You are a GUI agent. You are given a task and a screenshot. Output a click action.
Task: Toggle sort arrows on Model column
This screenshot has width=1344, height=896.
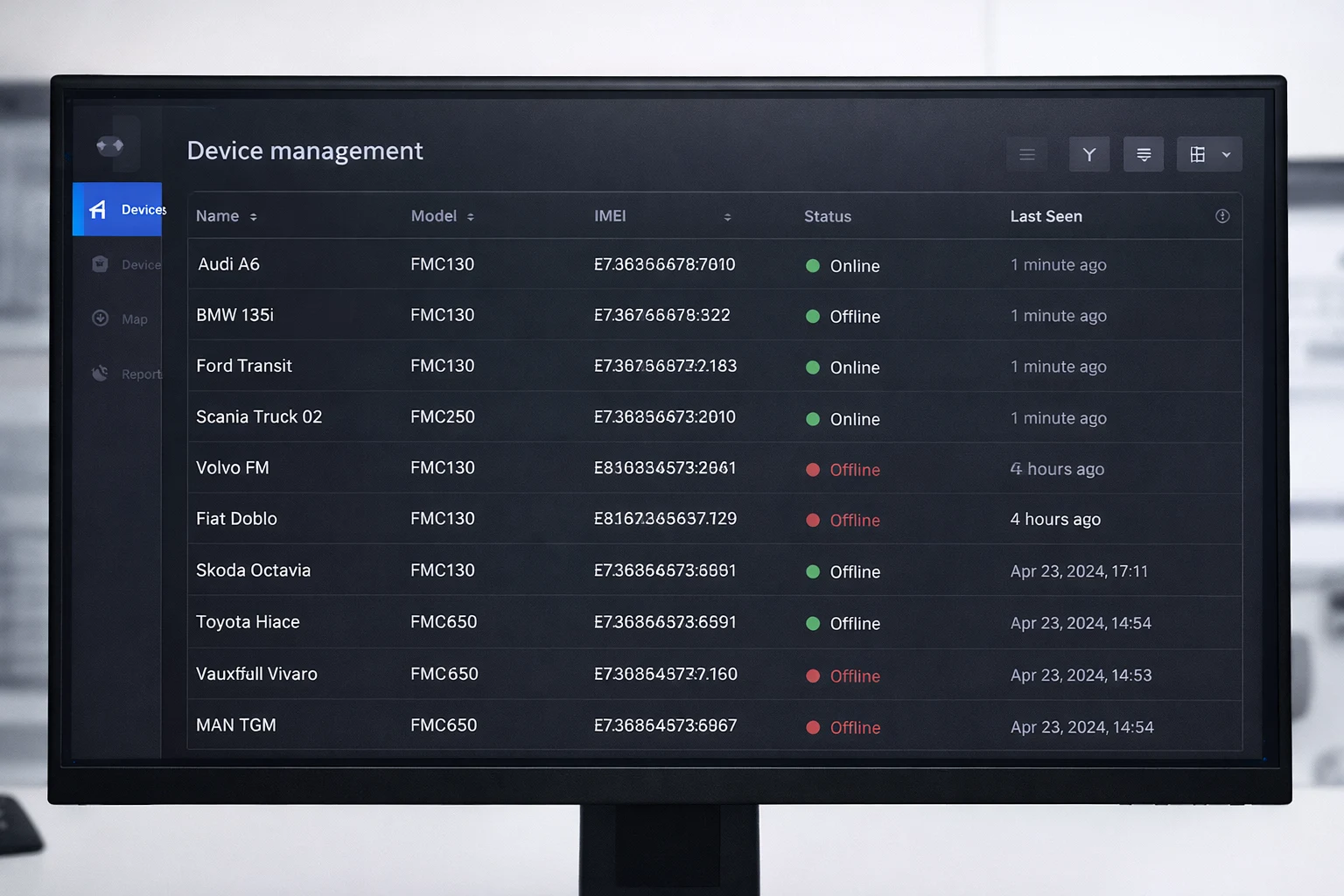coord(471,217)
